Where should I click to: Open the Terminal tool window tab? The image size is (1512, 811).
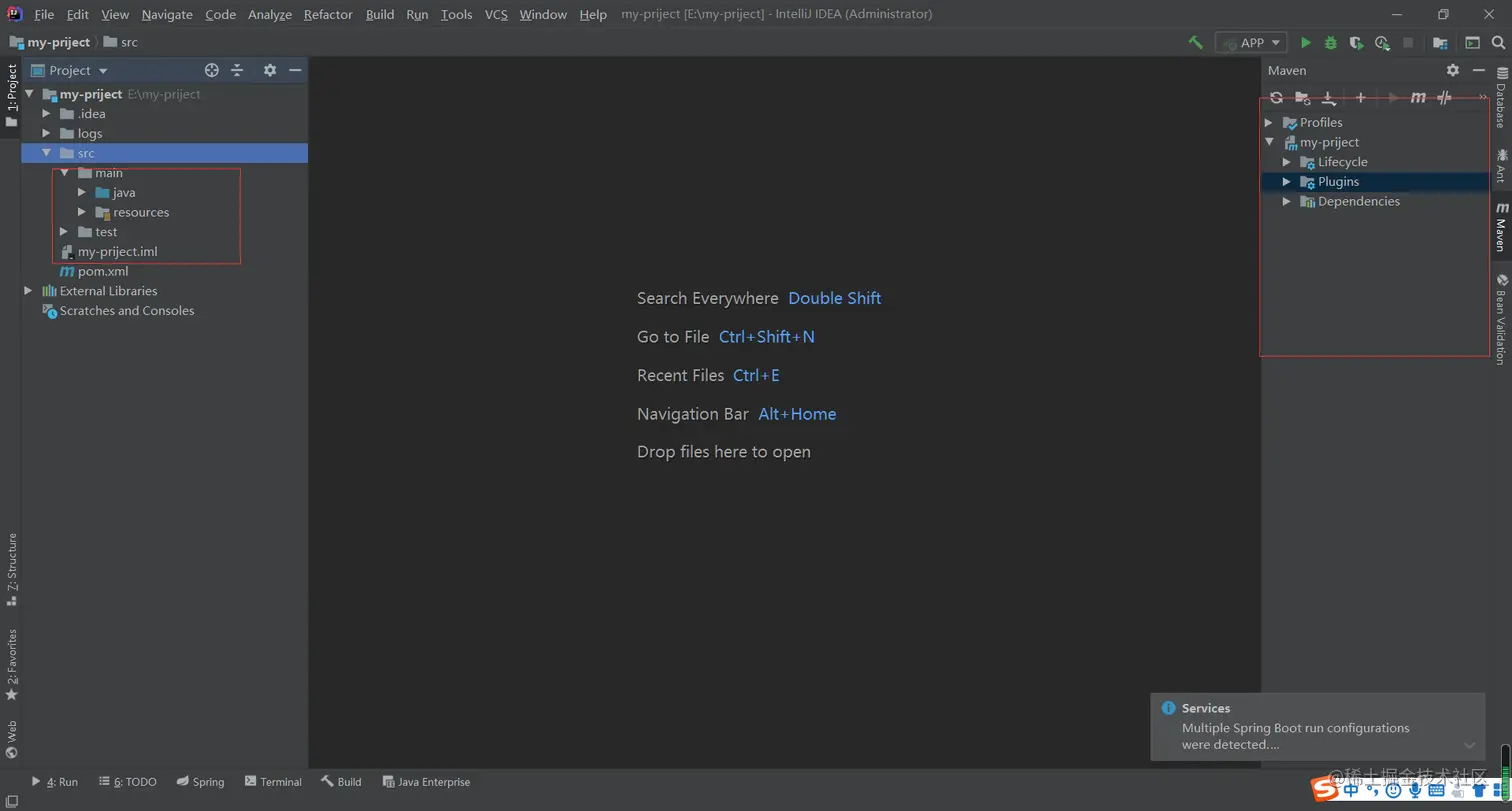273,782
